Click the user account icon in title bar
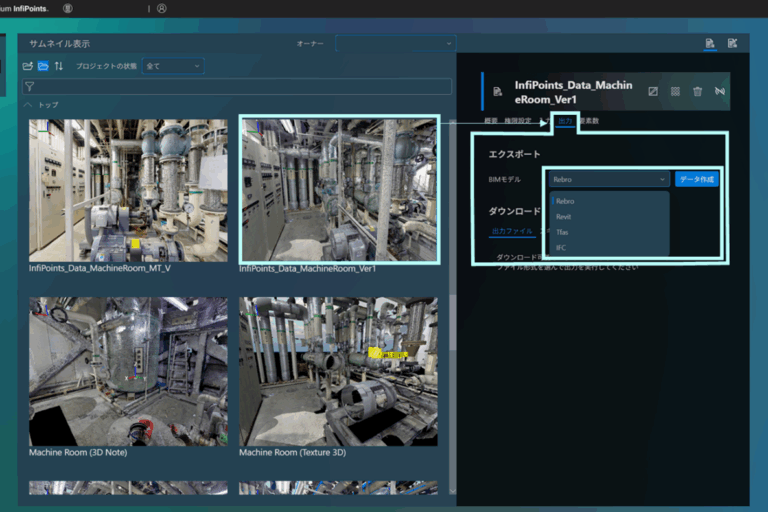 coord(162,8)
